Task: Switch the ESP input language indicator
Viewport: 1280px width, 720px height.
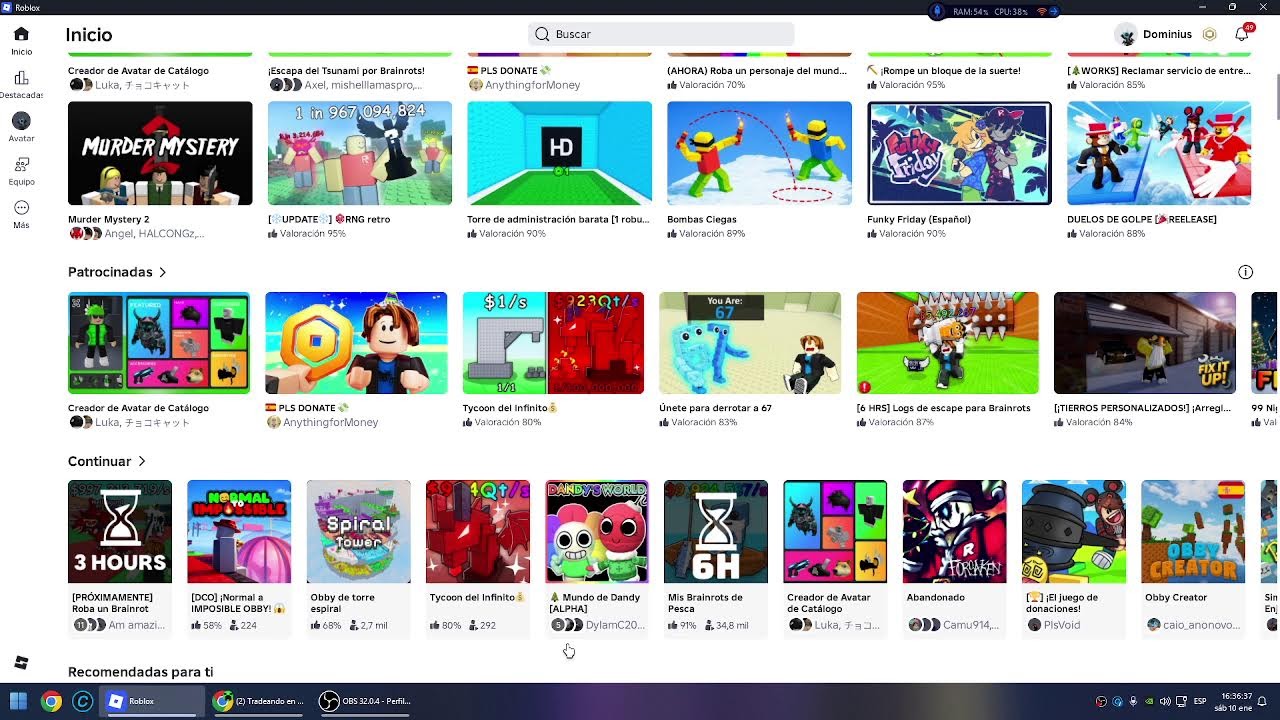Action: (1200, 701)
